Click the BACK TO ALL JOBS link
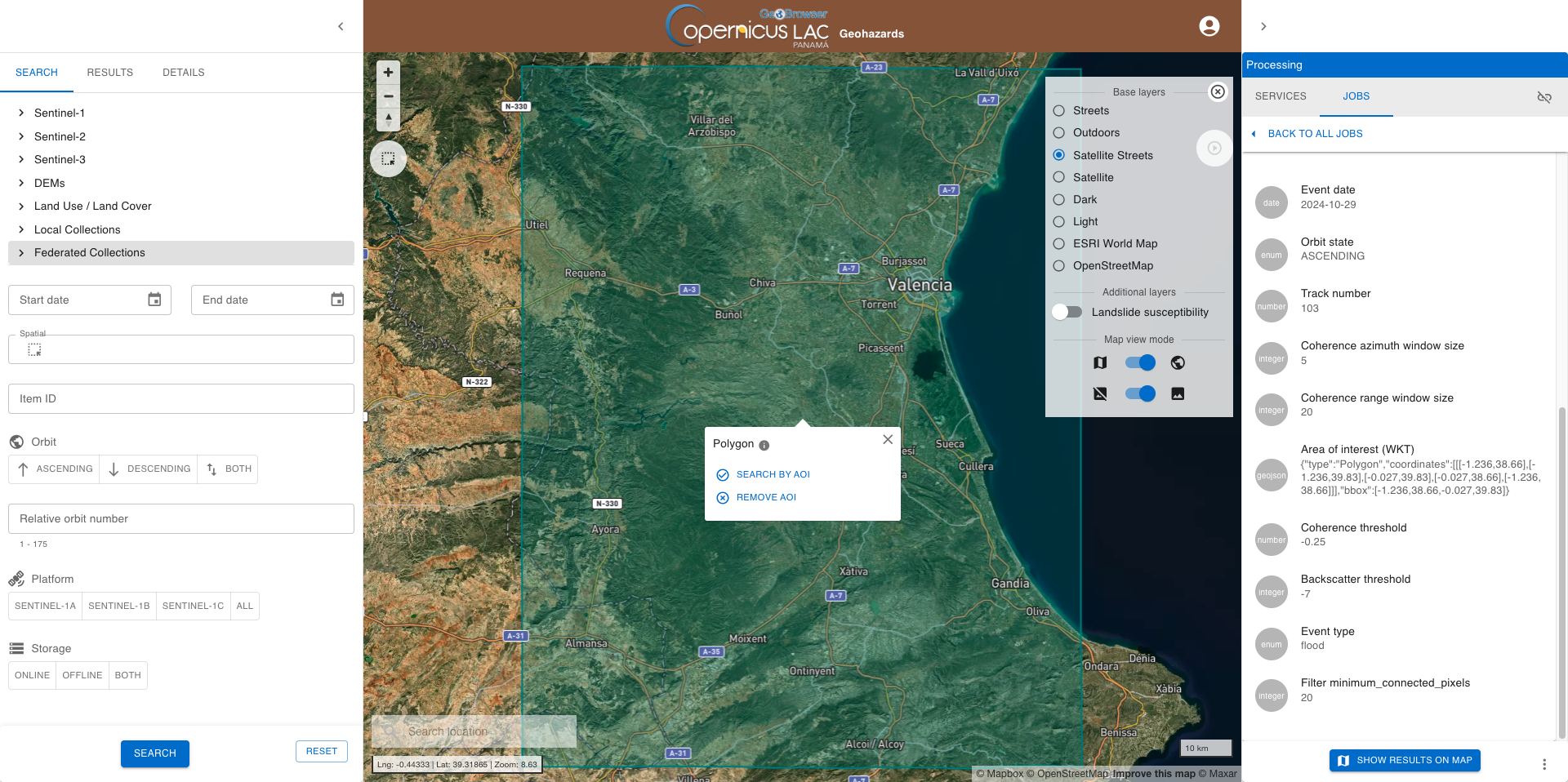The width and height of the screenshot is (1568, 782). (x=1314, y=134)
